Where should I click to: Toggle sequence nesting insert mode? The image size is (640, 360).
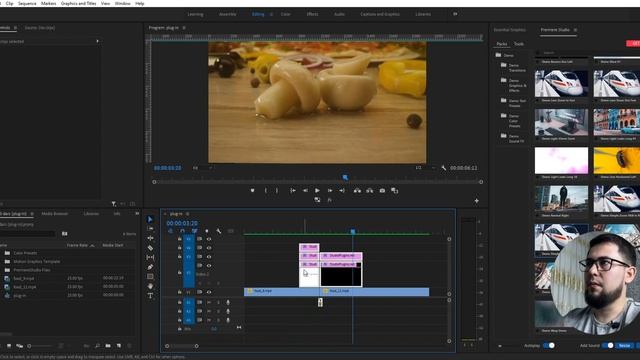tap(170, 231)
